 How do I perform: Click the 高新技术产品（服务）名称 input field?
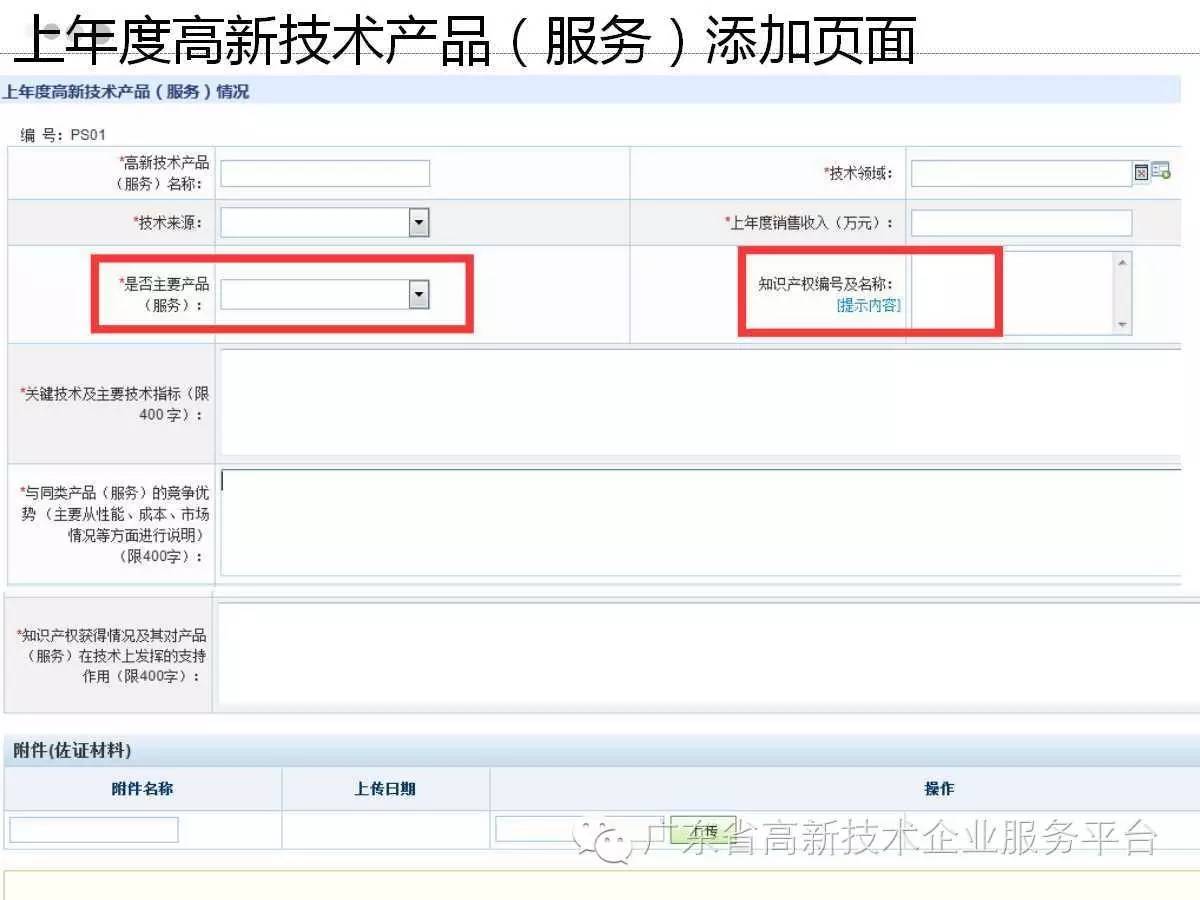(325, 173)
